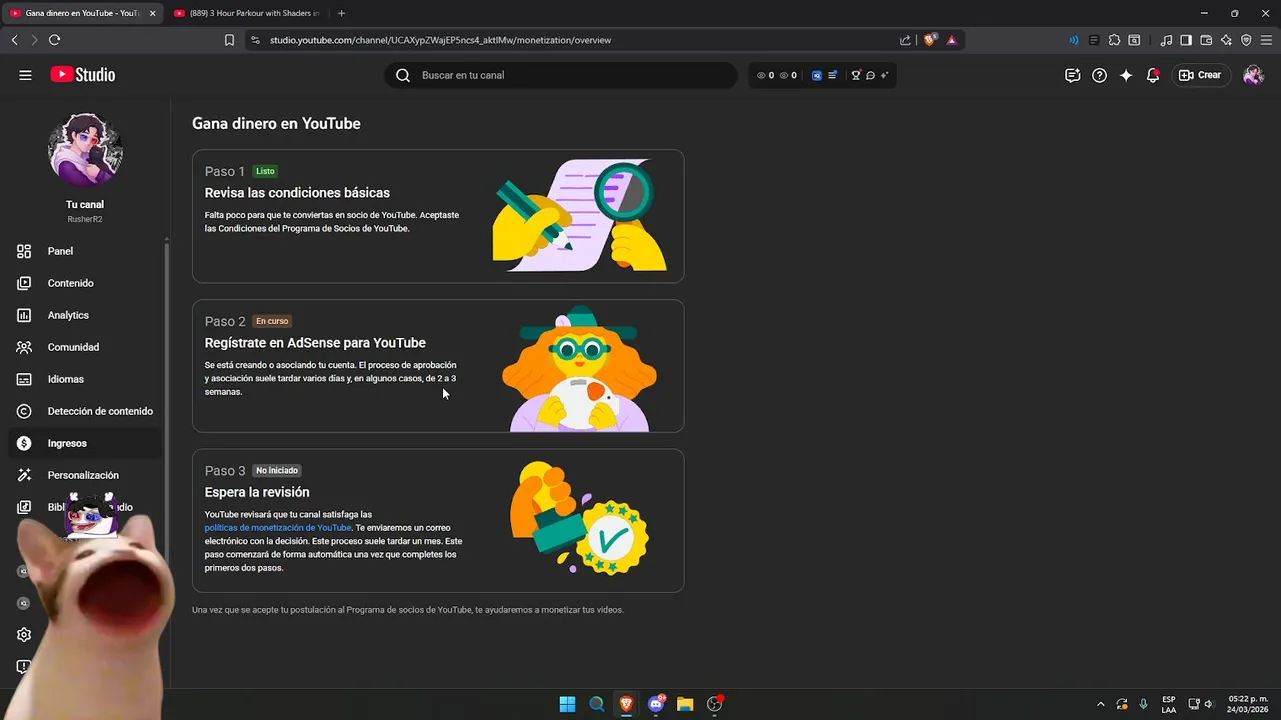Click the Crear button
This screenshot has width=1281, height=720.
(x=1200, y=75)
